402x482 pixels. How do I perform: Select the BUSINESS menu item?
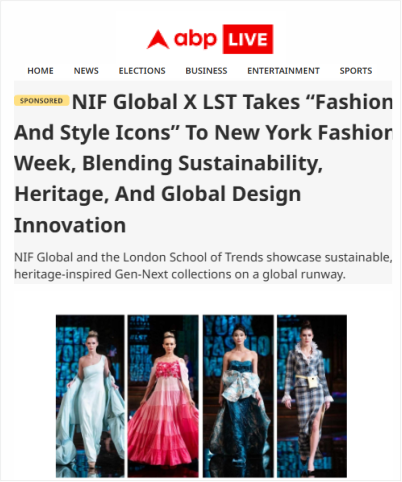(206, 71)
